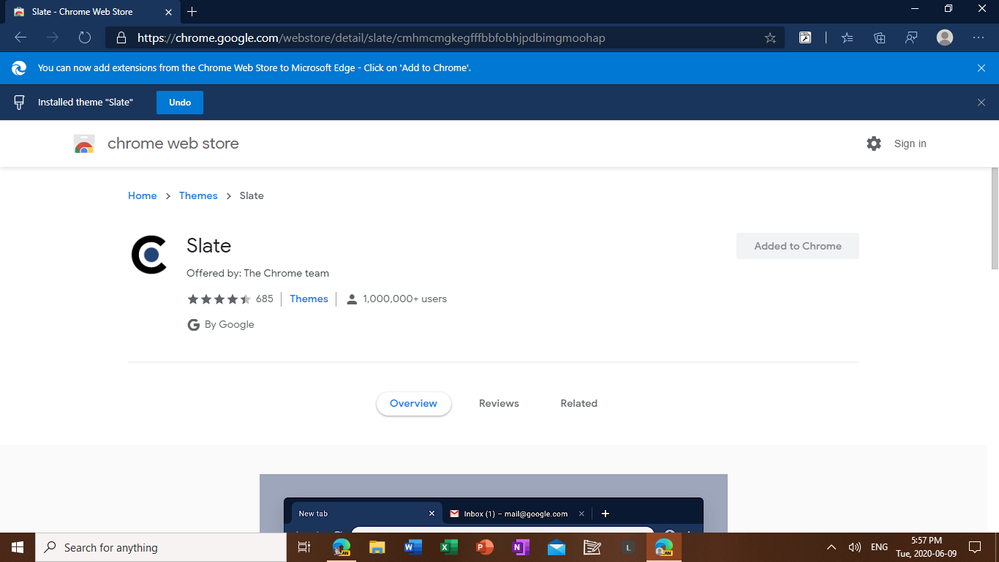The height and width of the screenshot is (562, 999).
Task: Click the 1,000,000+ users count
Action: point(405,299)
